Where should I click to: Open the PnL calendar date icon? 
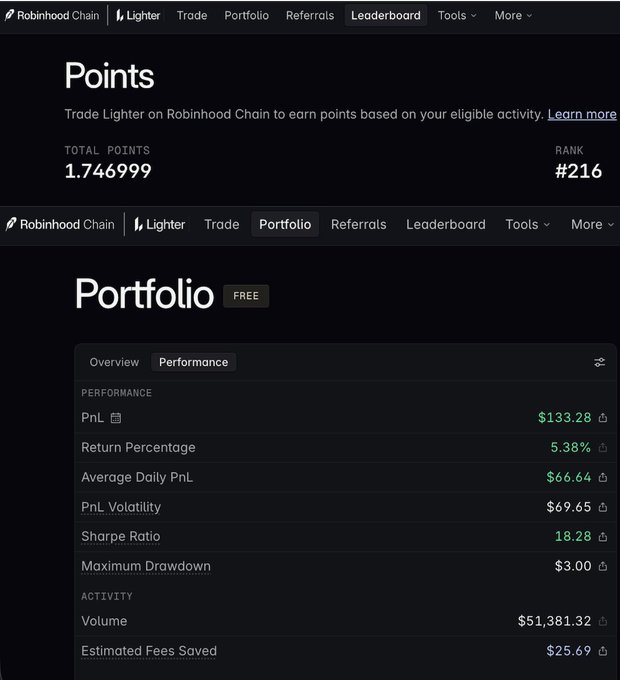[116, 418]
